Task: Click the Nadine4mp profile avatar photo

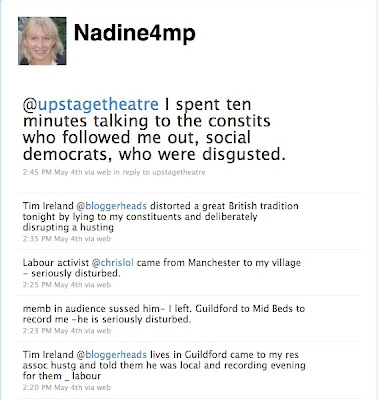Action: pyautogui.click(x=42, y=41)
